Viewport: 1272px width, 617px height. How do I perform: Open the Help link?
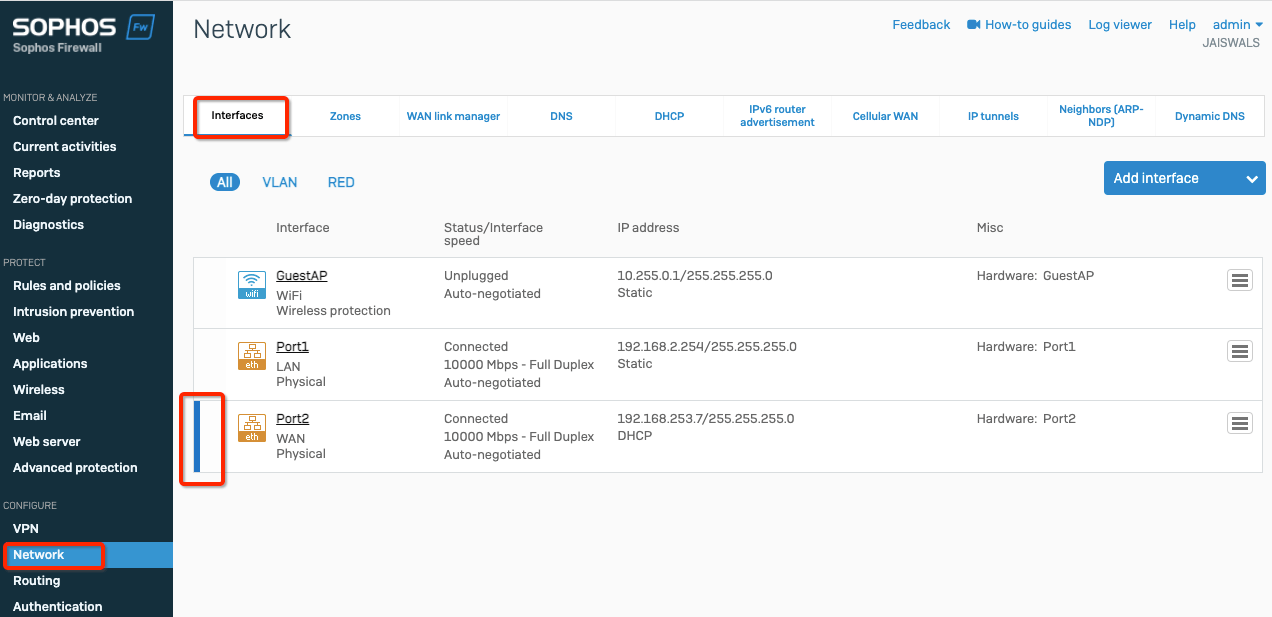pos(1182,25)
